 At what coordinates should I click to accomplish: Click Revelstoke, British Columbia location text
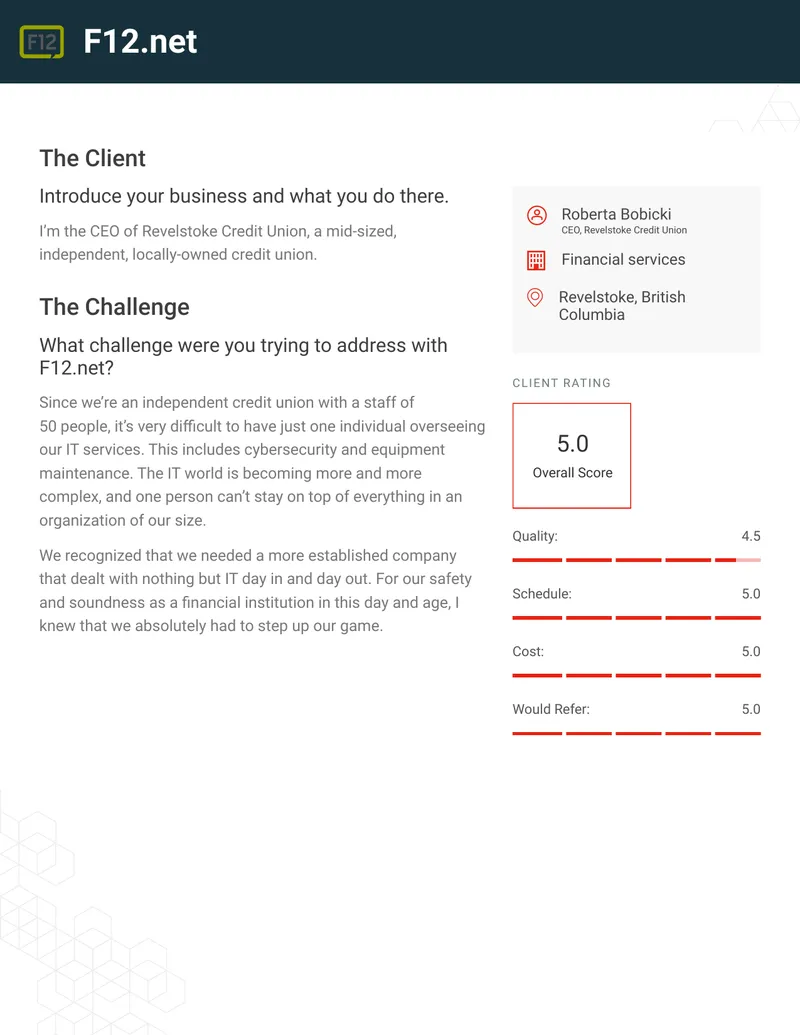[622, 306]
